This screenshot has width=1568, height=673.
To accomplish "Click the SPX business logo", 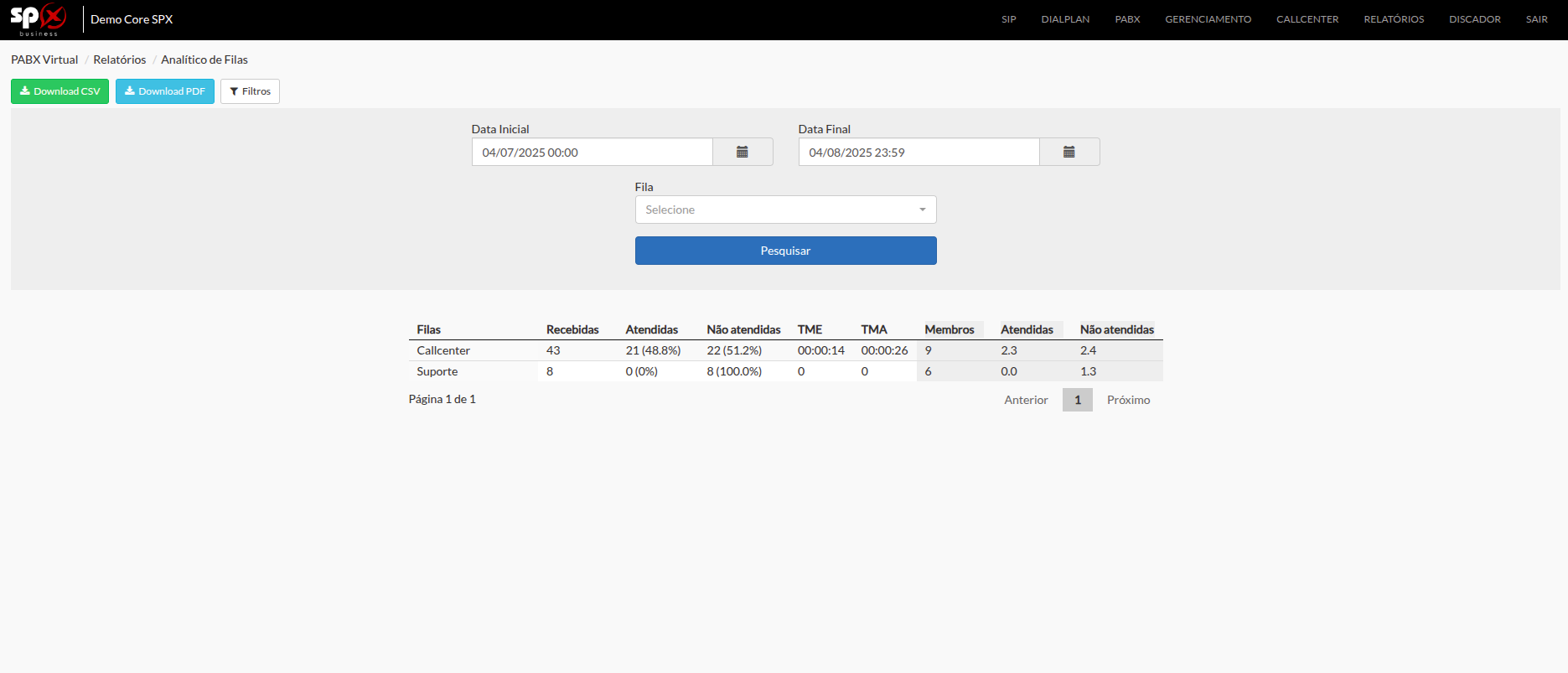I will (39, 19).
